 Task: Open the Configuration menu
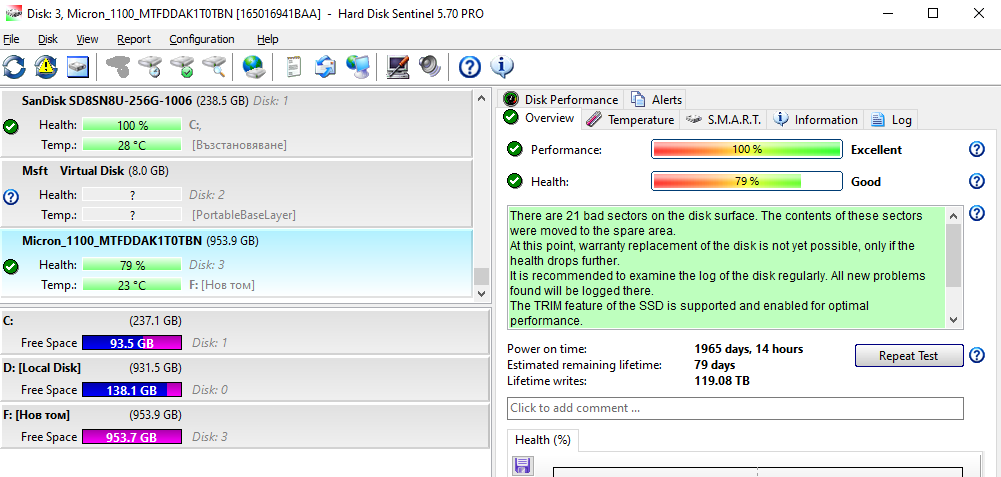tap(201, 39)
